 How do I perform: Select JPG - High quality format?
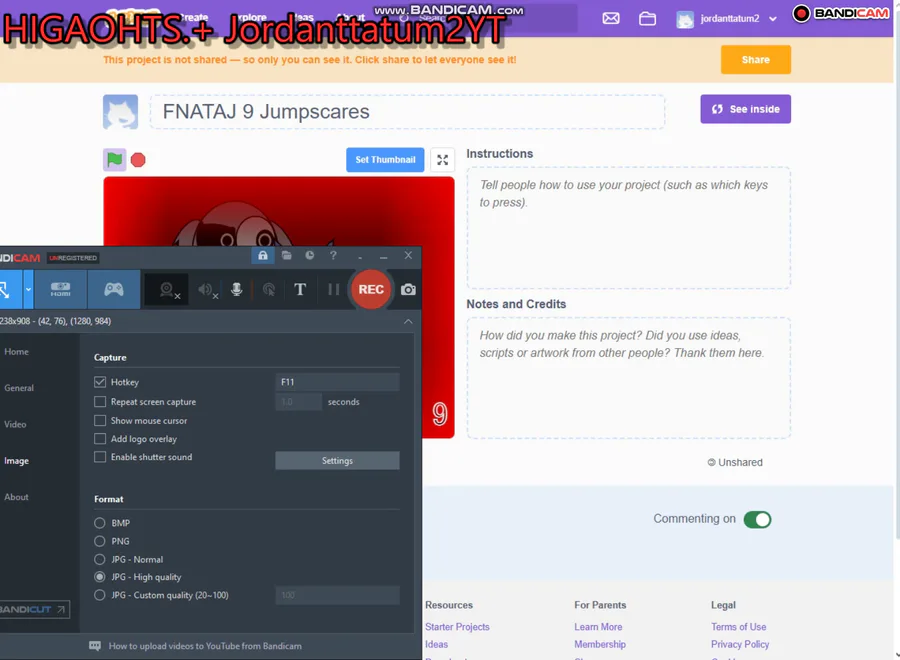[100, 577]
